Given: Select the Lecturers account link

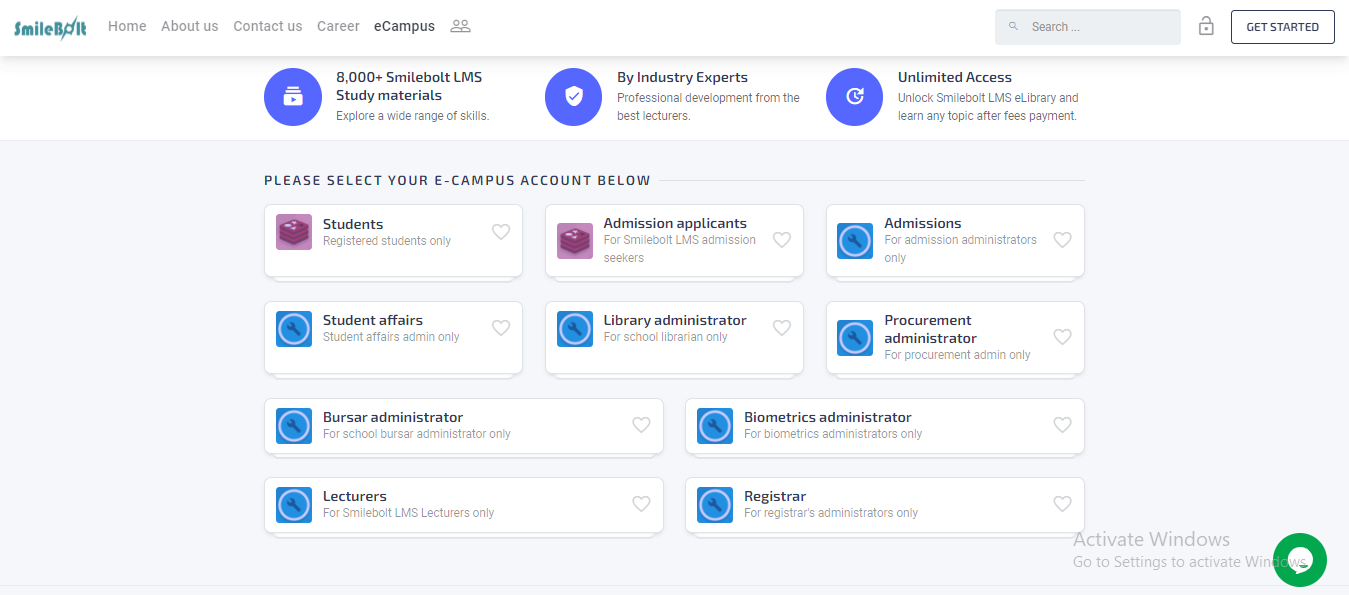Looking at the screenshot, I should (354, 496).
